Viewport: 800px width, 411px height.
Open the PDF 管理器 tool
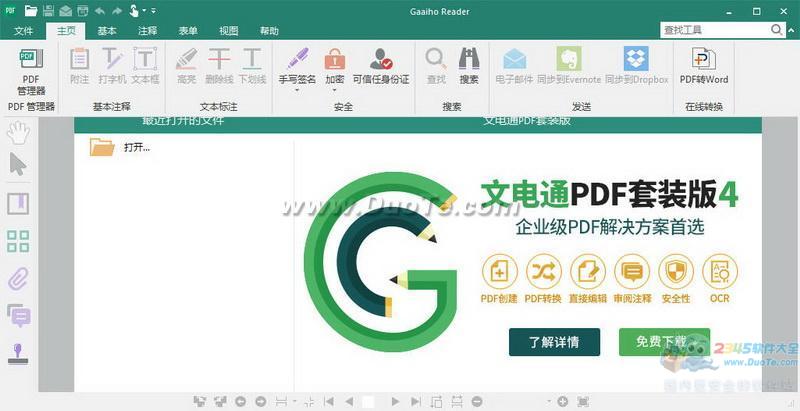(x=31, y=71)
